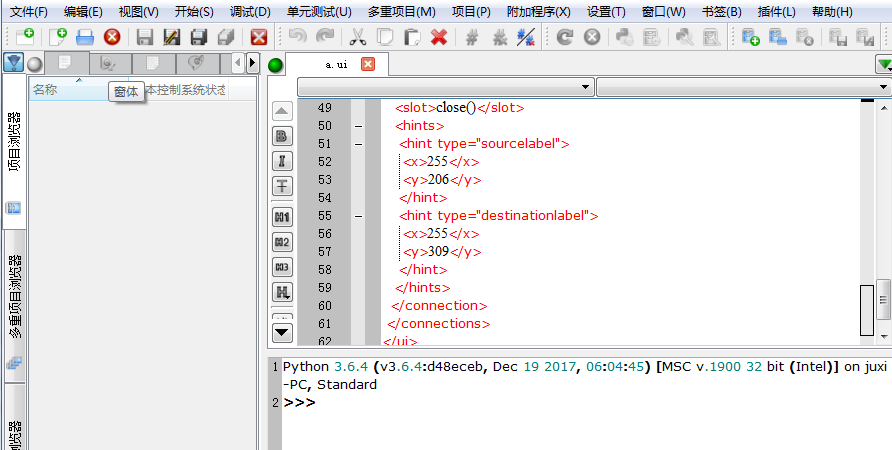The height and width of the screenshot is (450, 892).
Task: Click the editor vertical scrollbar thumb
Action: (x=867, y=309)
